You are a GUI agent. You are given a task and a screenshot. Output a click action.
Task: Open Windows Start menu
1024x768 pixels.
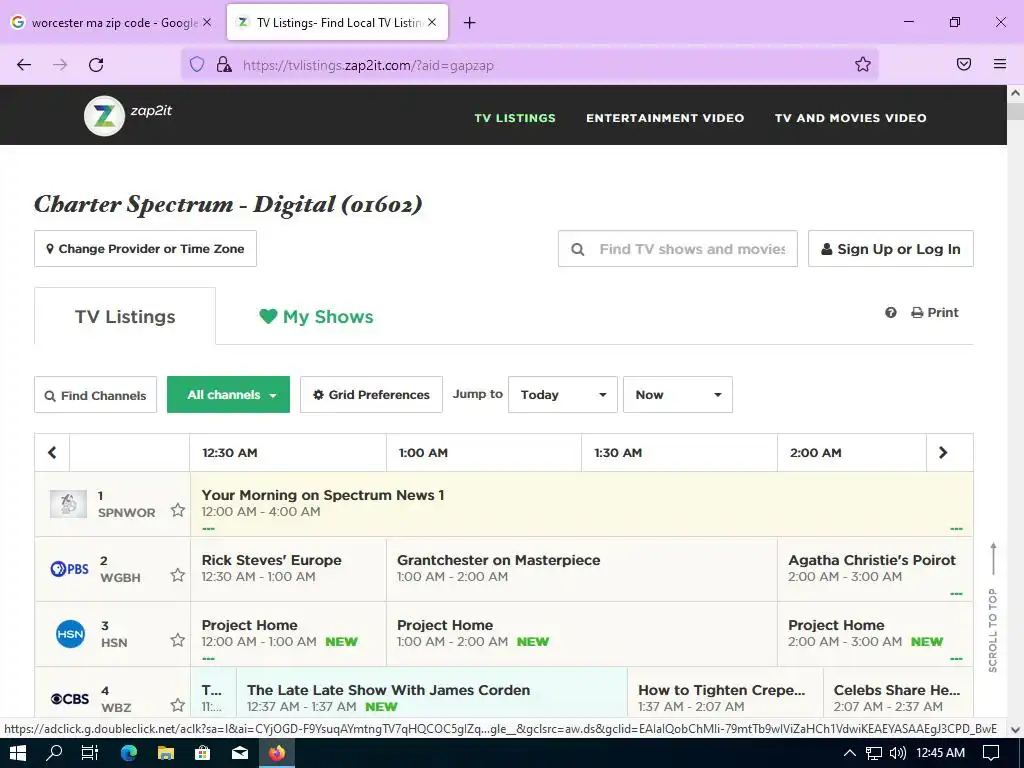coord(18,753)
